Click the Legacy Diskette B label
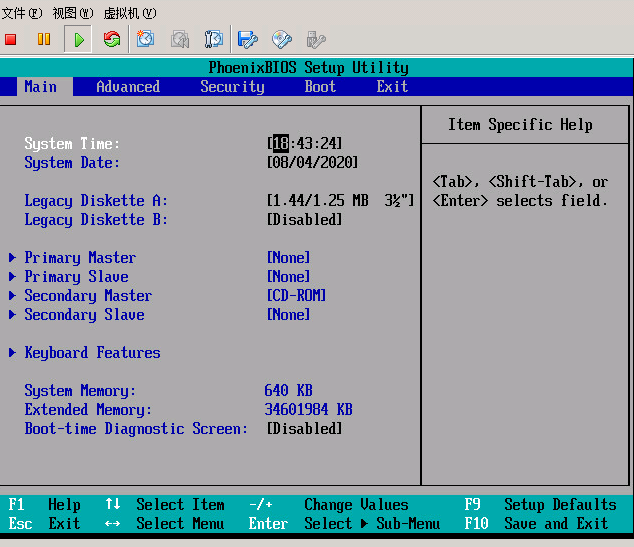This screenshot has width=634, height=547. 96,220
